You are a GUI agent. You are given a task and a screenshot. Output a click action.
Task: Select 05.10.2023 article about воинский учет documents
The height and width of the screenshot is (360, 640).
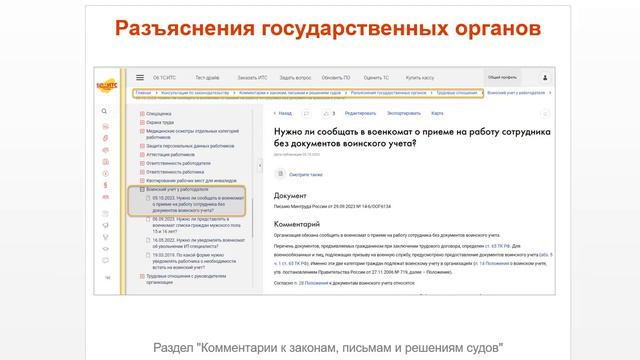198,204
